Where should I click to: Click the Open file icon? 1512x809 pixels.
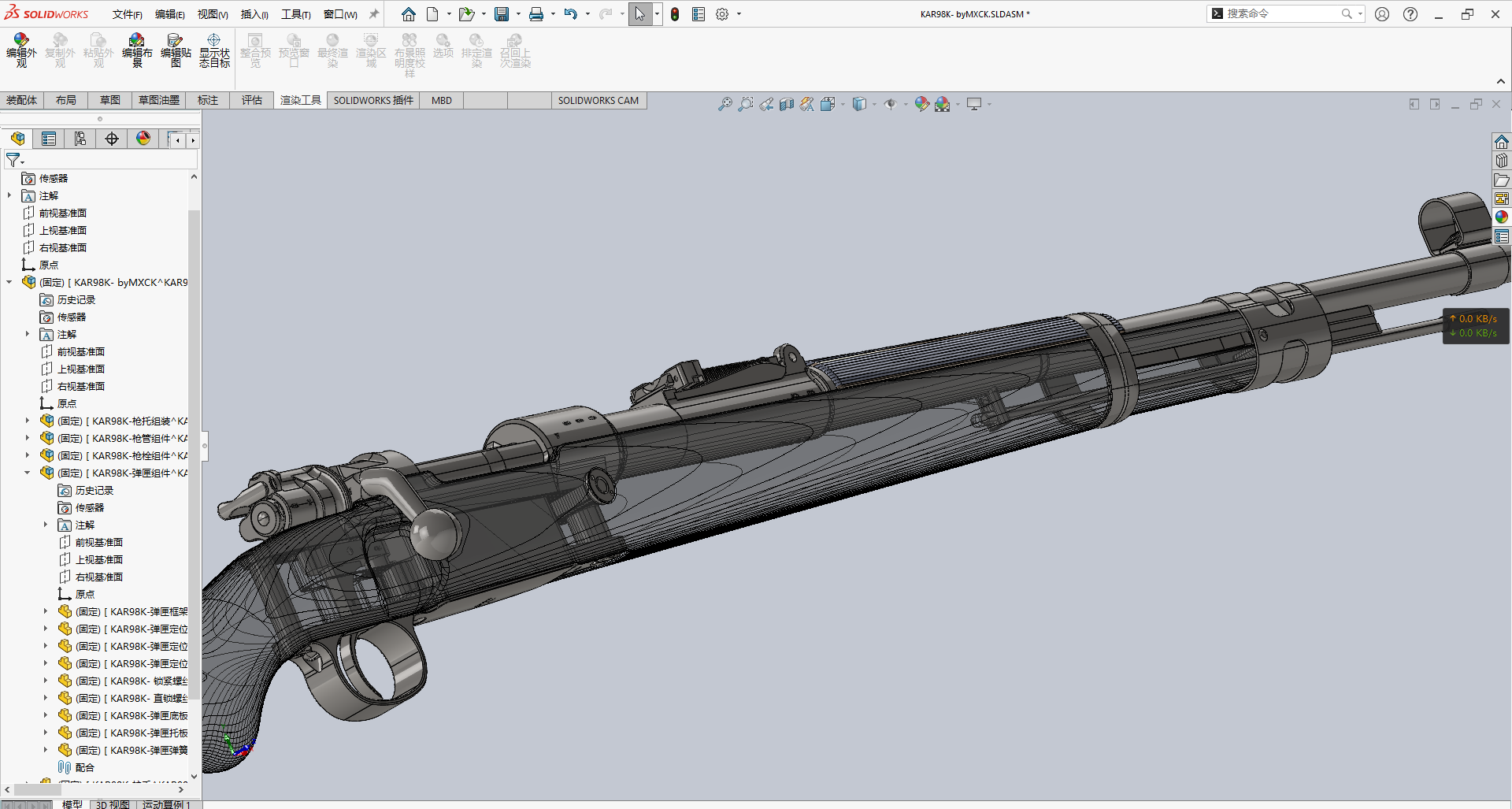tap(466, 14)
